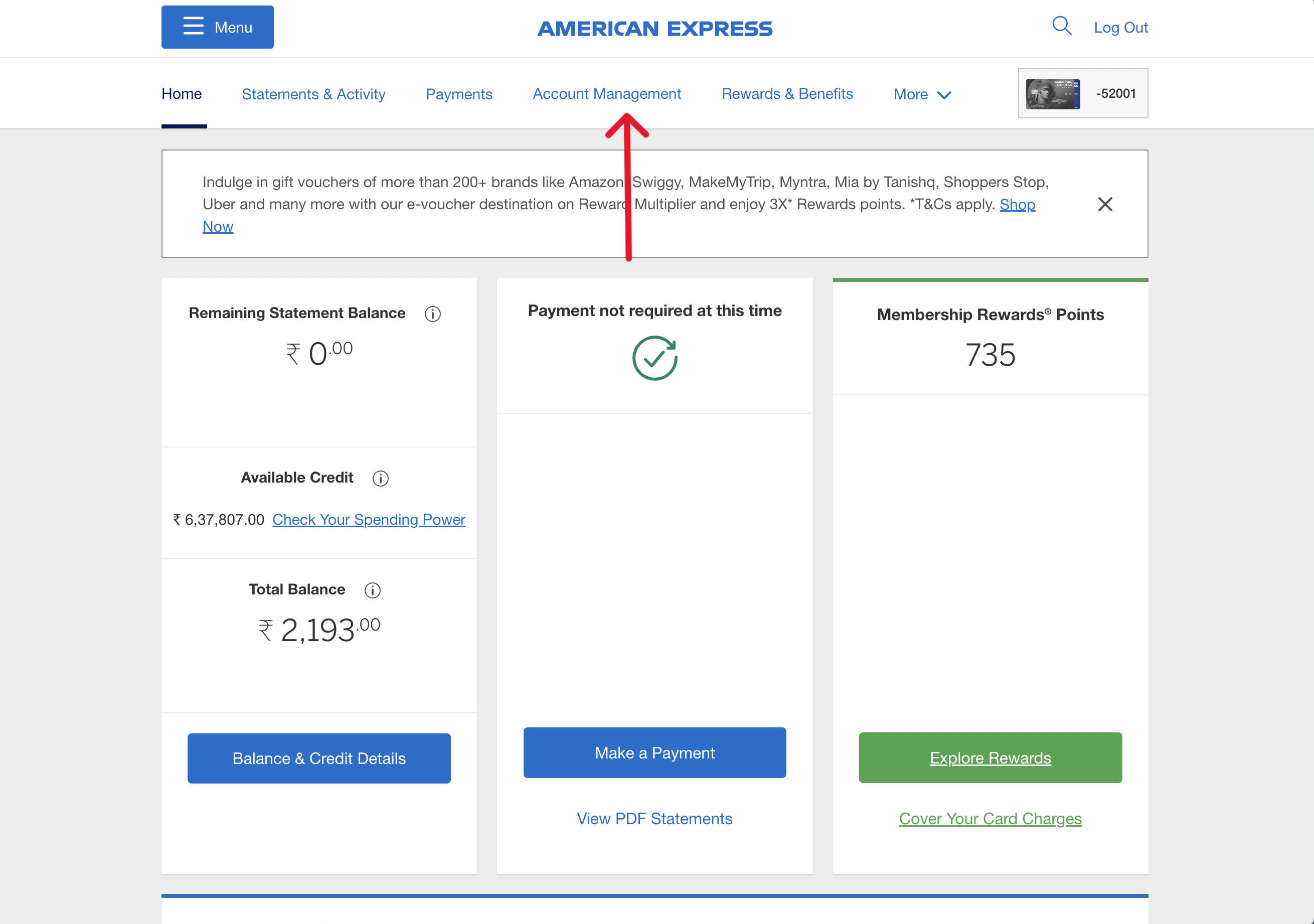Click Balance & Credit Details button

[x=319, y=758]
